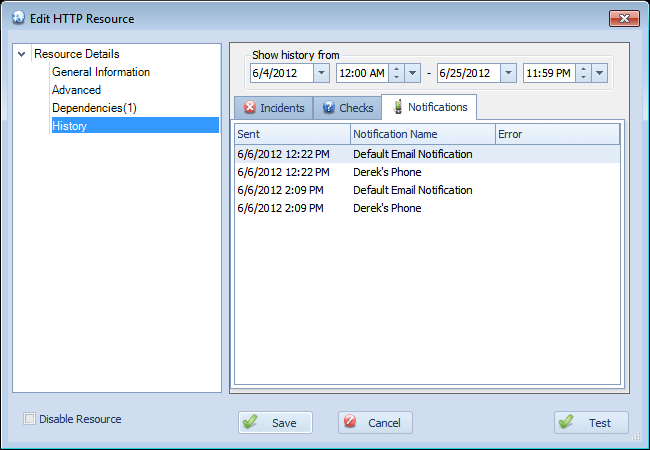Sort by the Sent column header
Image resolution: width=650 pixels, height=450 pixels.
coord(293,134)
